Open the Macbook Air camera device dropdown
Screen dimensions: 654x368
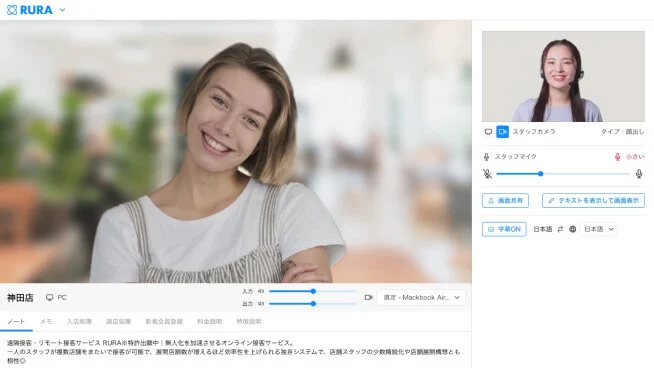click(421, 297)
